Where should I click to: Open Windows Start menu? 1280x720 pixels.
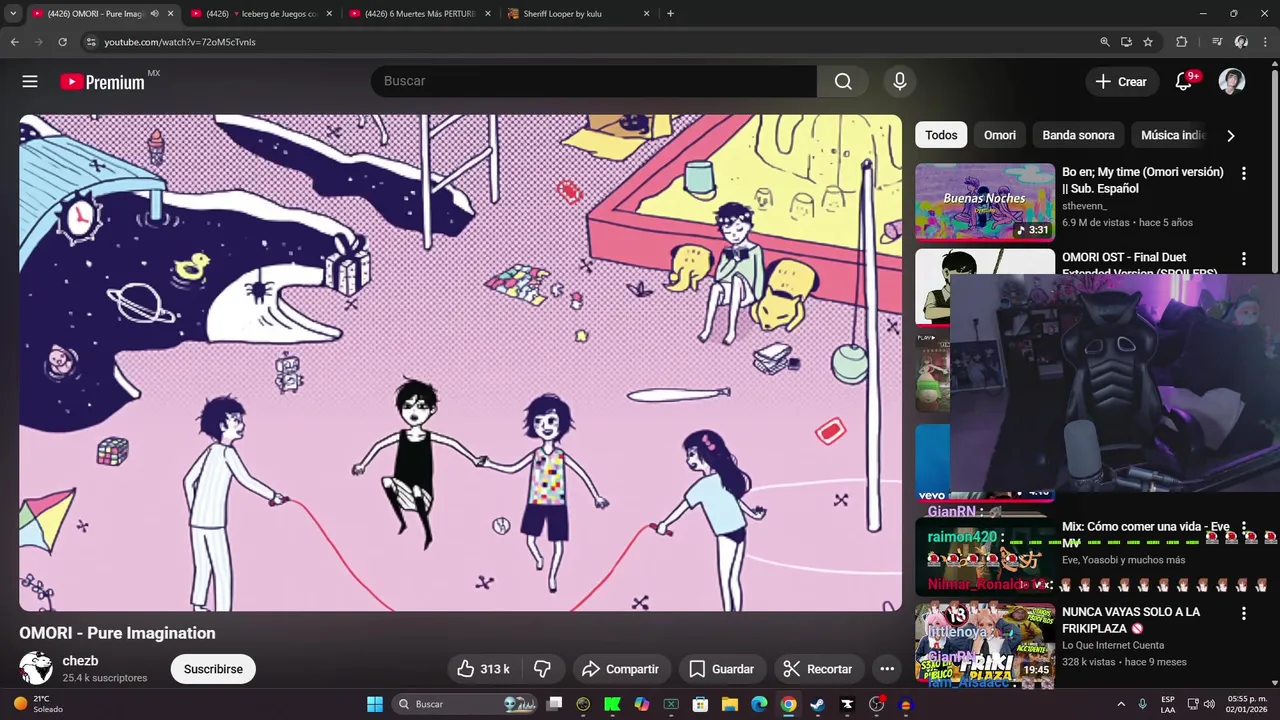(x=375, y=704)
